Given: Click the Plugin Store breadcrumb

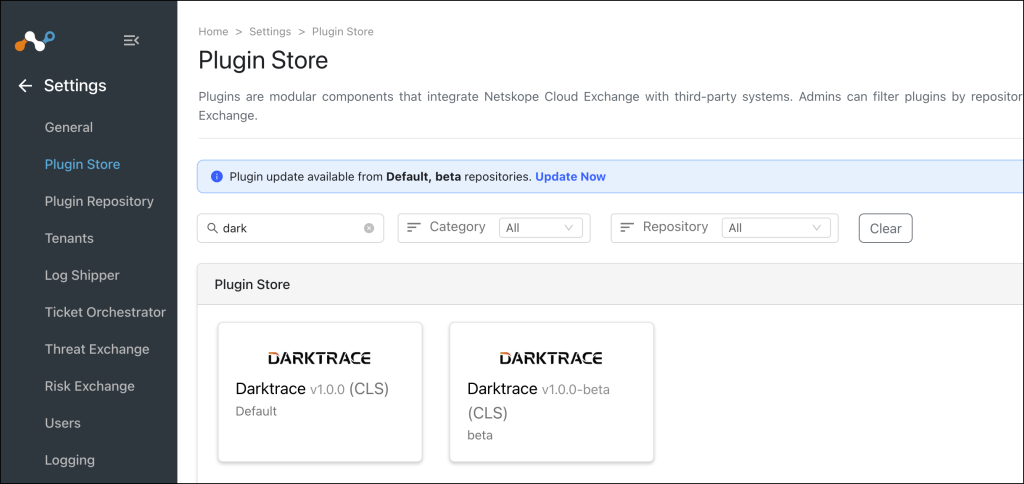Looking at the screenshot, I should 343,31.
